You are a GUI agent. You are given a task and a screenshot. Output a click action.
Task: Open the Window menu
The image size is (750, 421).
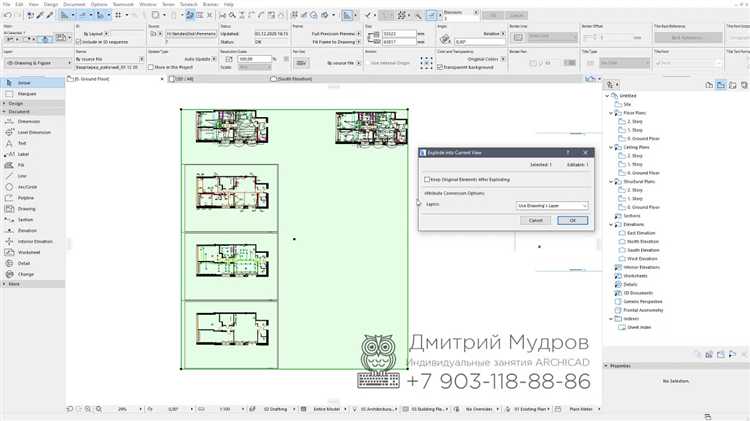(148, 4)
